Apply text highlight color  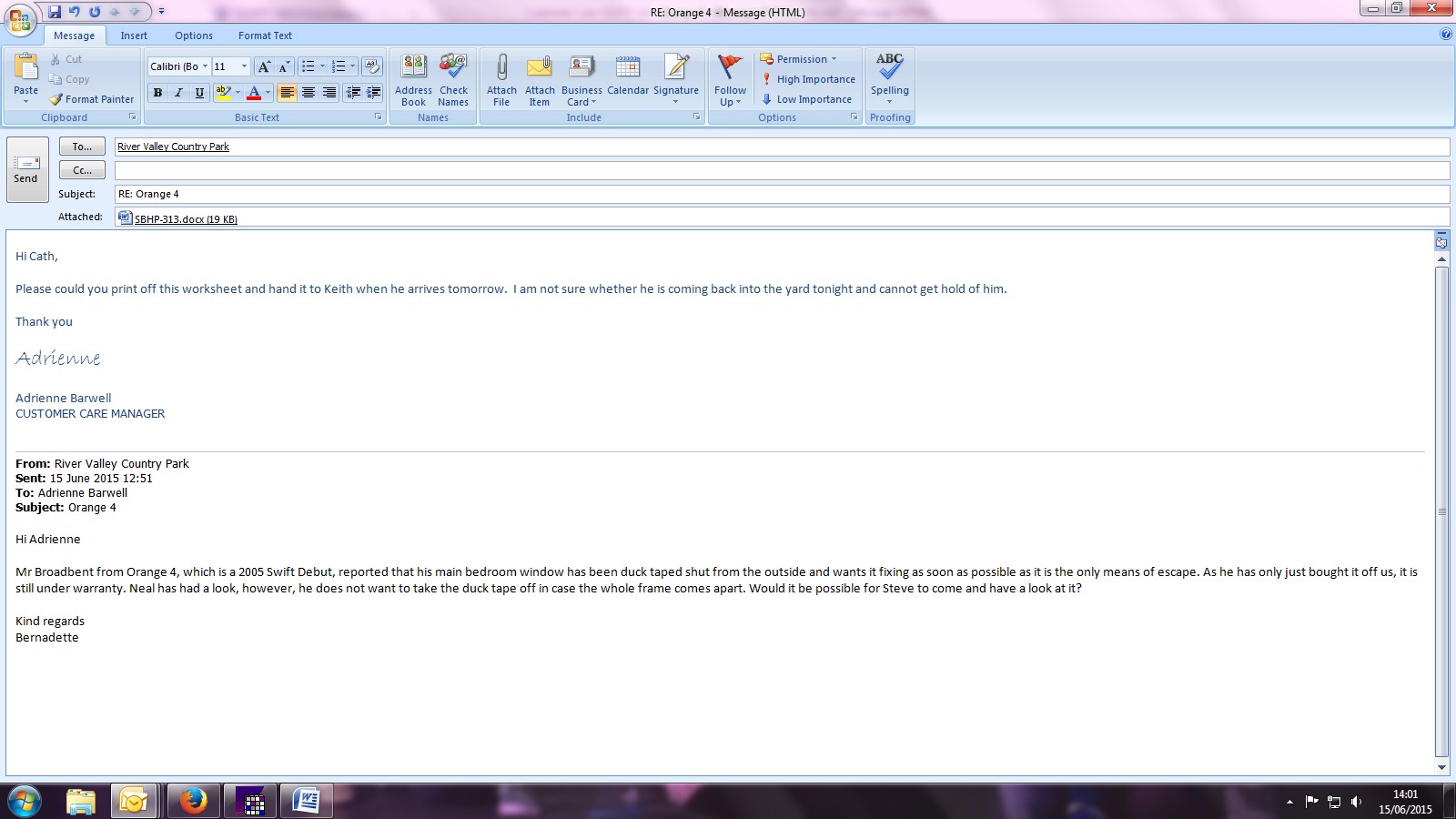(x=223, y=93)
